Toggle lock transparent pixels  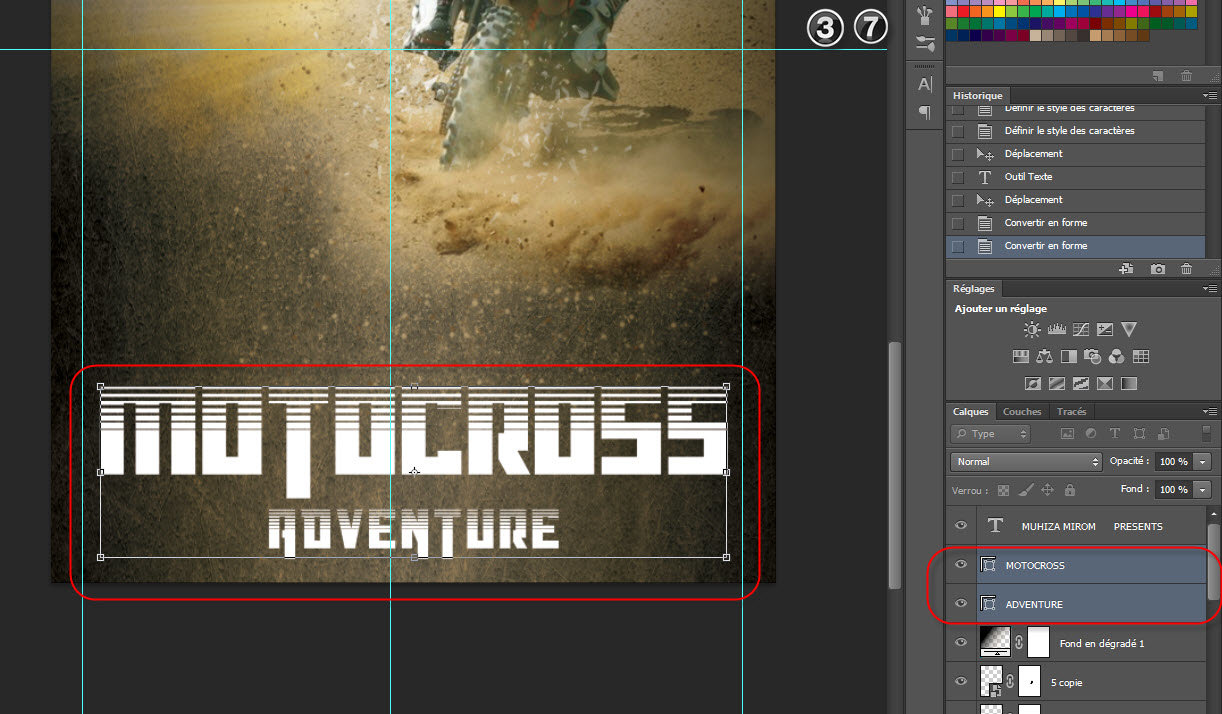1004,490
